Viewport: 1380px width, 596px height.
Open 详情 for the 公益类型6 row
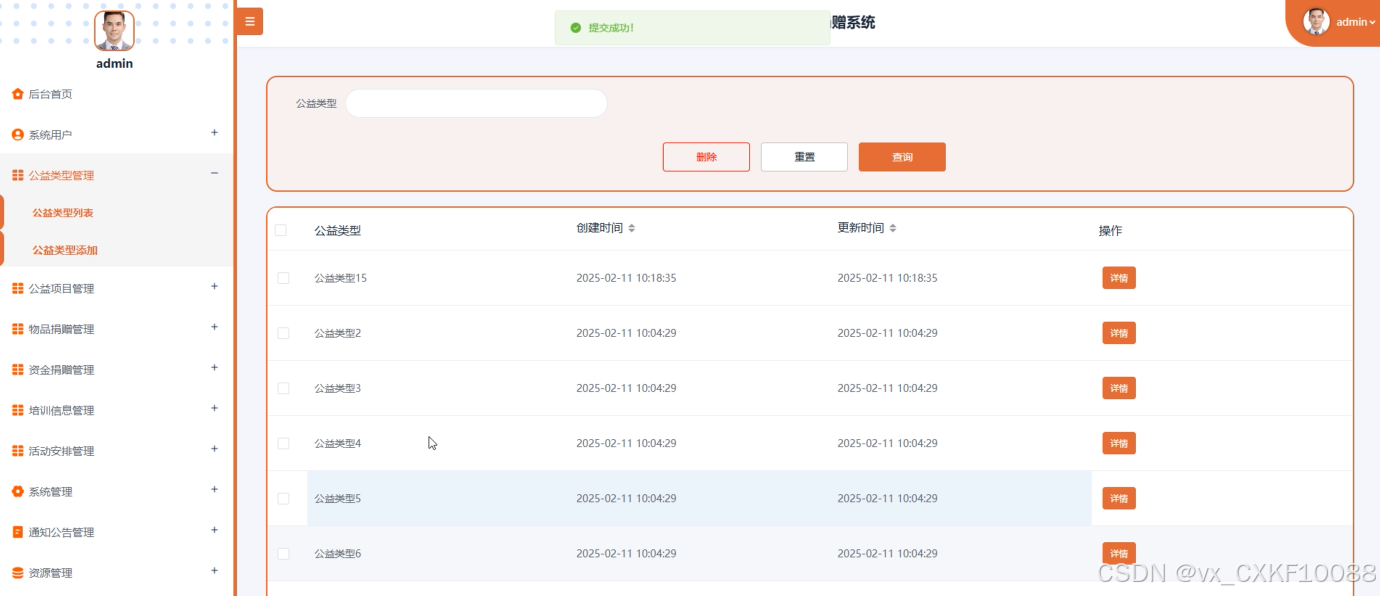click(1119, 553)
